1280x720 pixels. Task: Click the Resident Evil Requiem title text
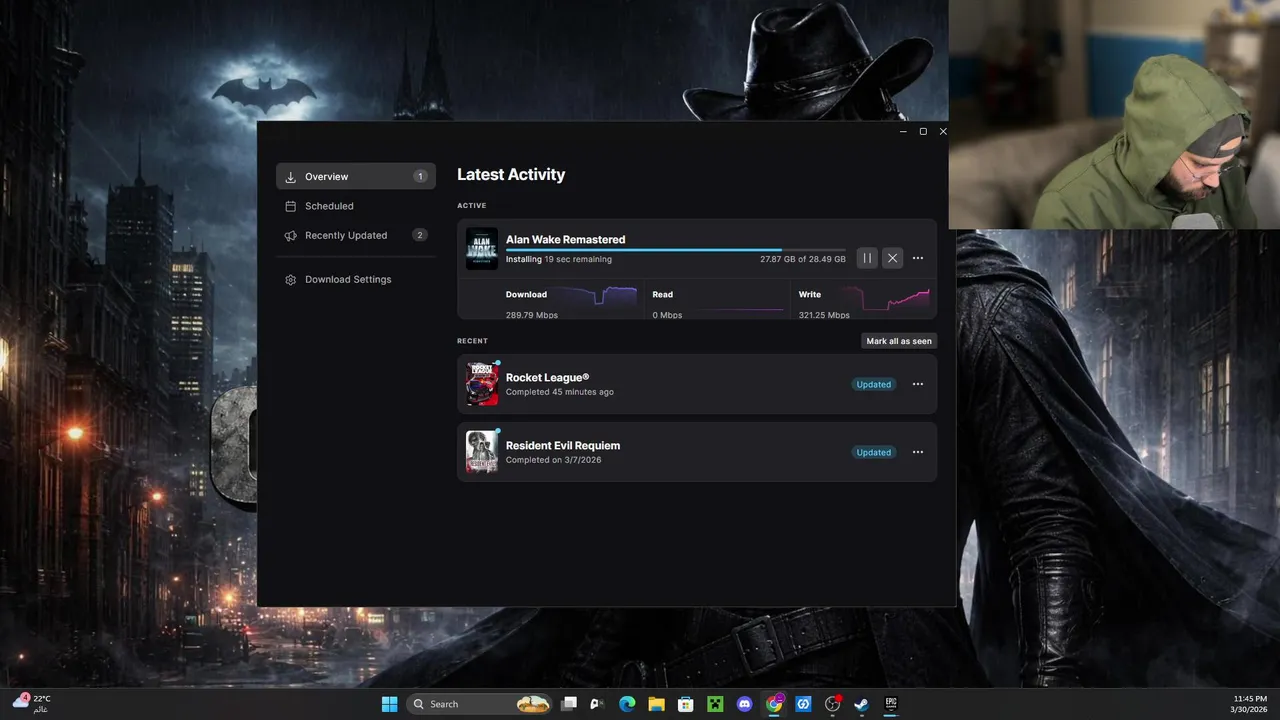563,445
